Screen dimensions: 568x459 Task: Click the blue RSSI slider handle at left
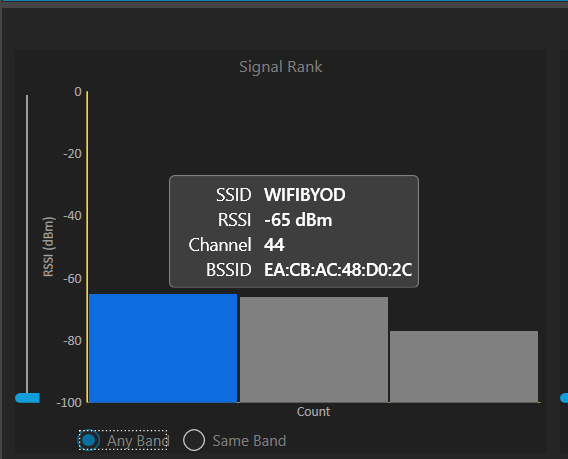coord(28,398)
